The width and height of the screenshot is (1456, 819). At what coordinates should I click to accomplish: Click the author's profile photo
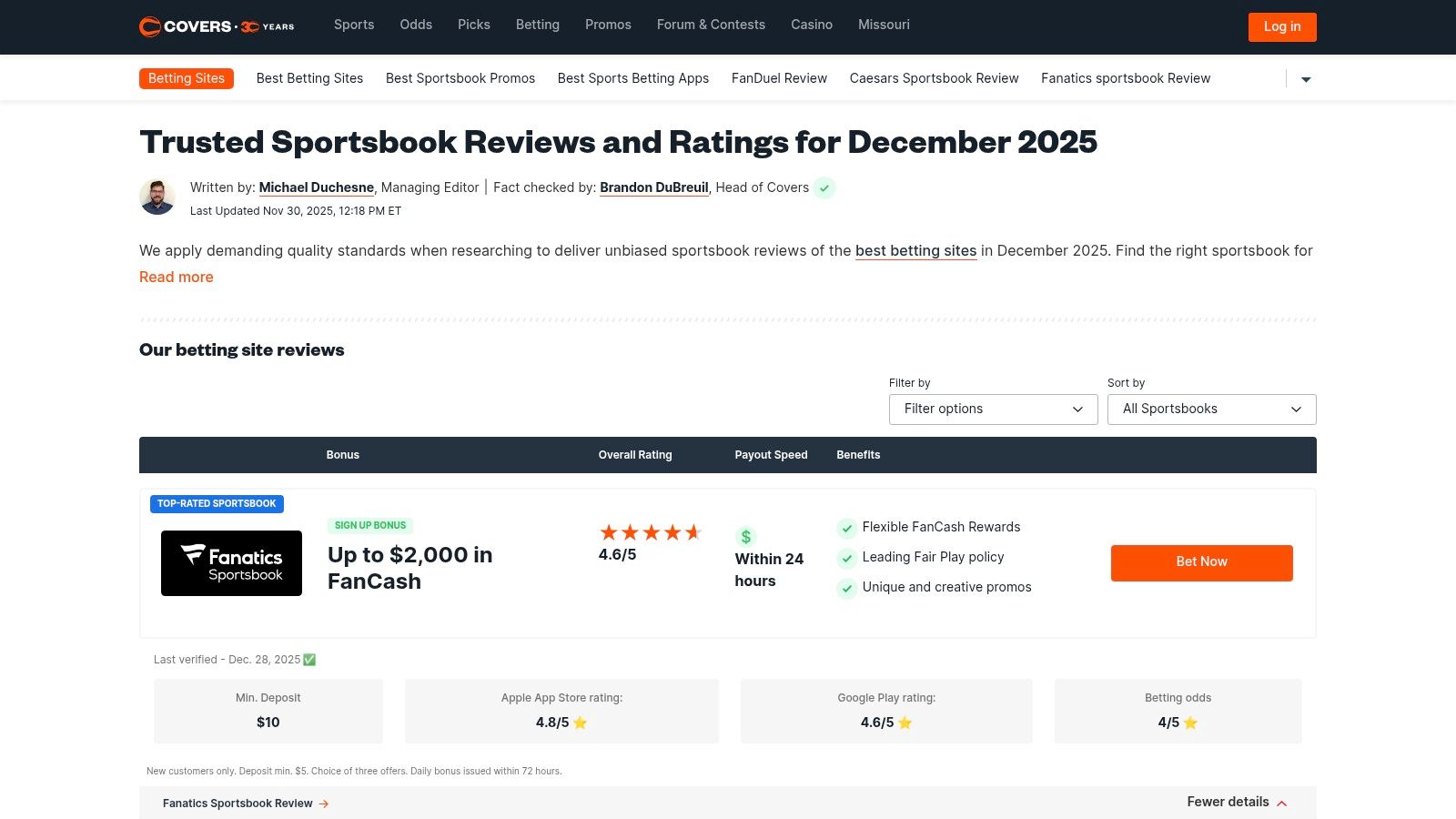point(157,197)
